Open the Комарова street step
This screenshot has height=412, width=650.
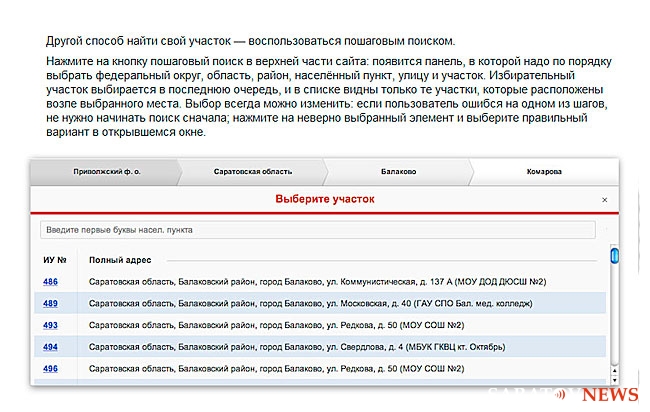coord(544,171)
